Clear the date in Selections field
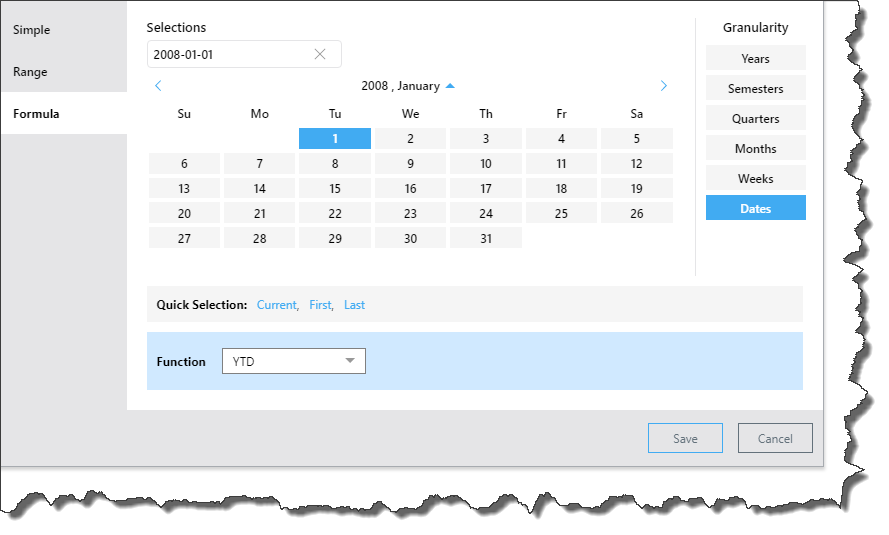The width and height of the screenshot is (889, 535). [x=320, y=54]
